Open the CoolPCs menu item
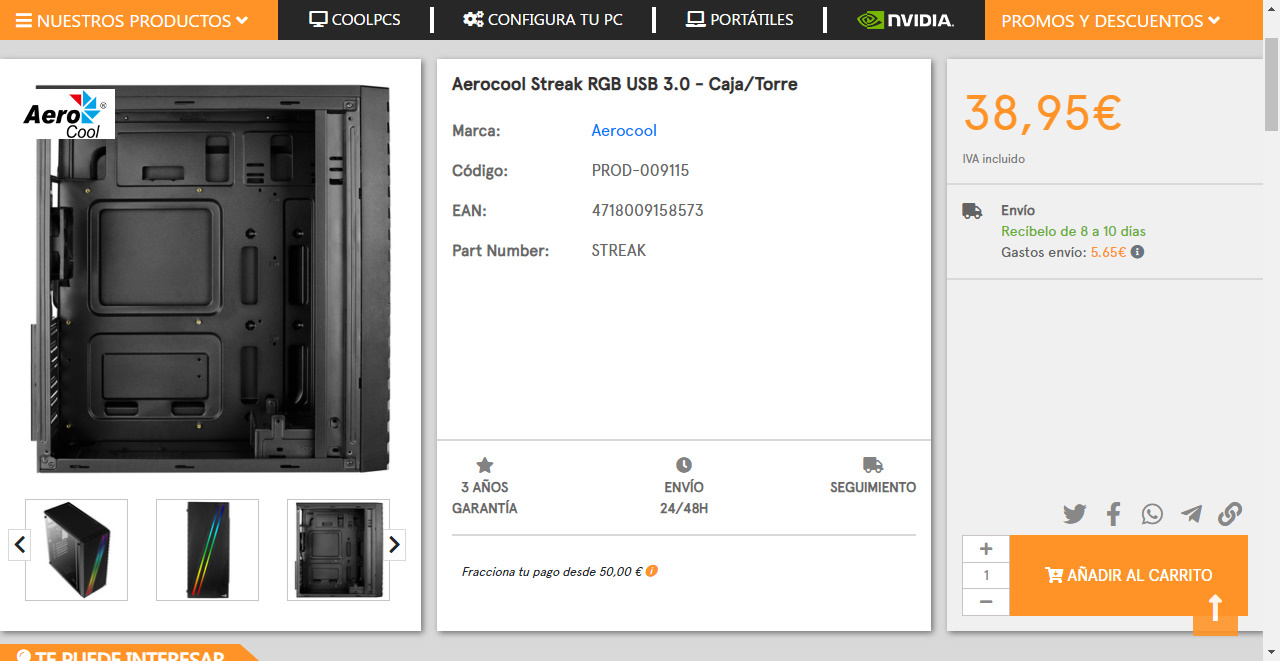1280x661 pixels. pyautogui.click(x=355, y=20)
